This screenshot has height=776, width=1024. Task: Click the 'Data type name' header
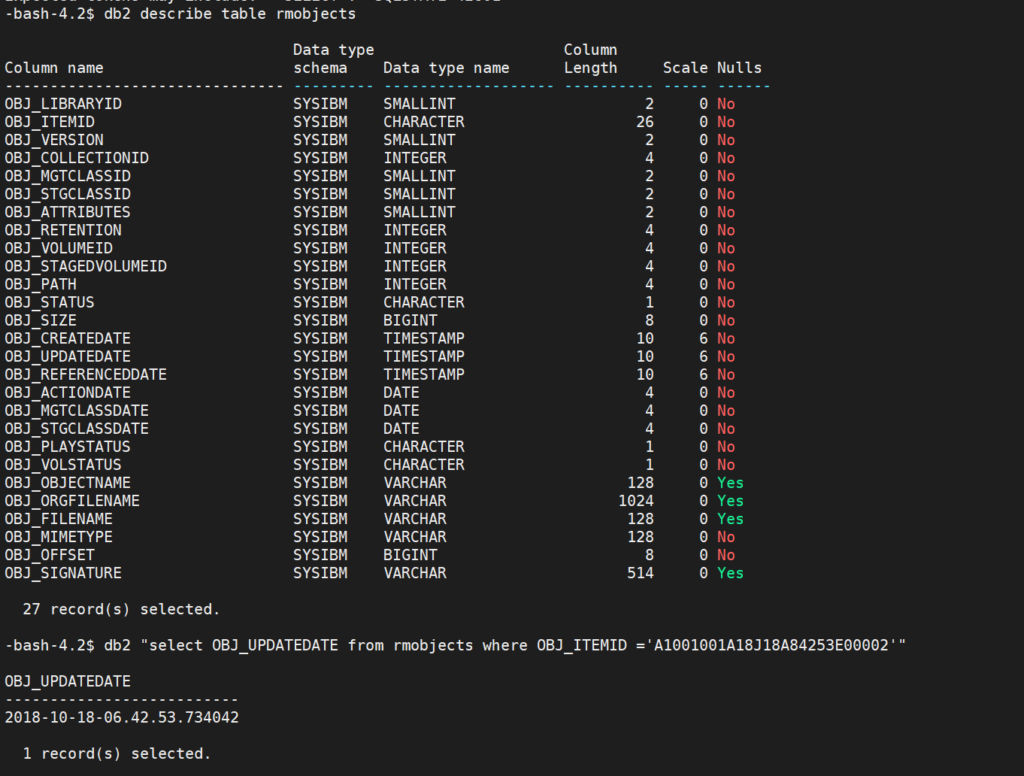point(446,68)
